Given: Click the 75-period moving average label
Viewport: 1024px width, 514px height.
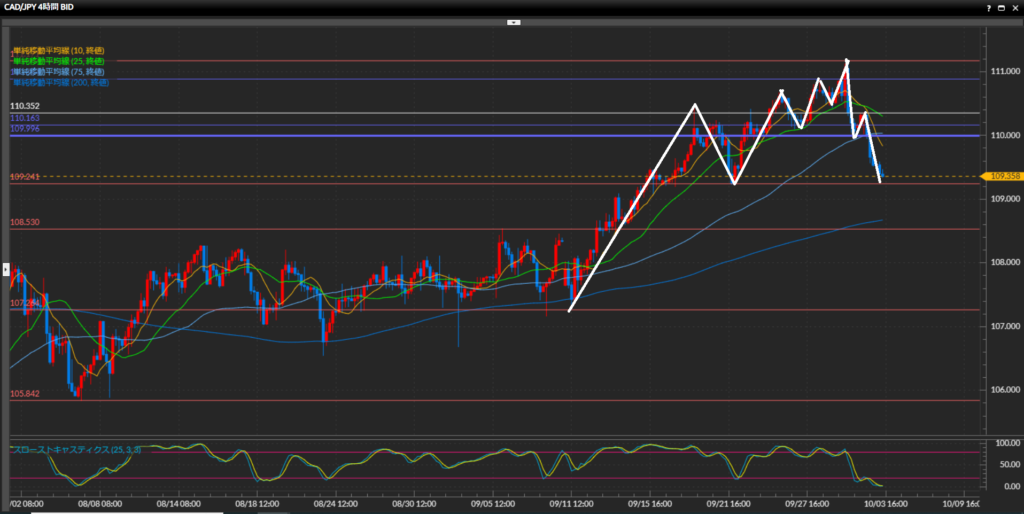Looking at the screenshot, I should point(58,72).
